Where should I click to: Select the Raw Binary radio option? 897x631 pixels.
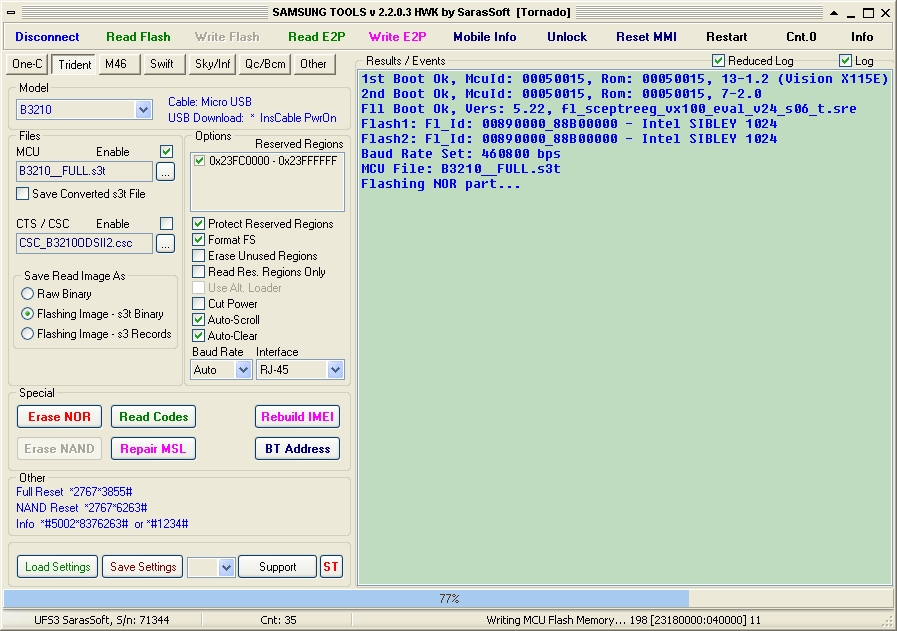tap(27, 294)
